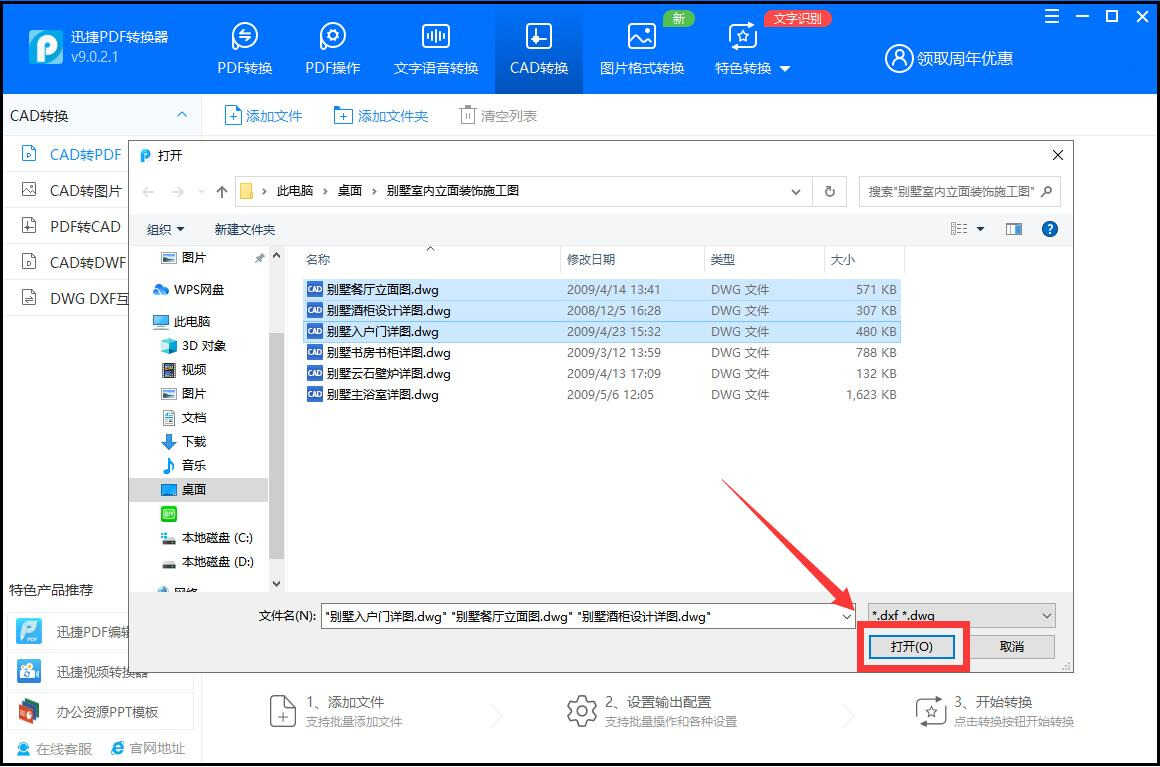
Task: Click the 添加文件 toolbar button
Action: 263,115
